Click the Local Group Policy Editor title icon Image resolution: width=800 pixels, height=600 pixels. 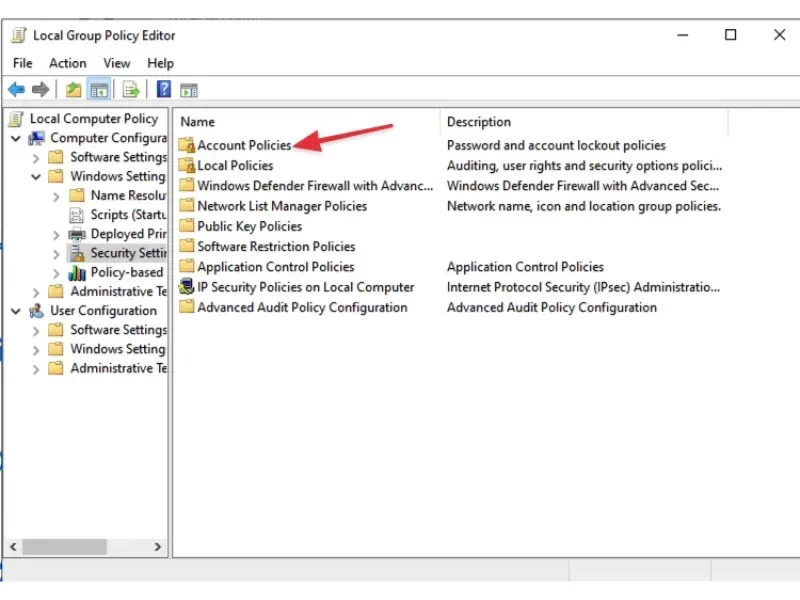(x=19, y=35)
